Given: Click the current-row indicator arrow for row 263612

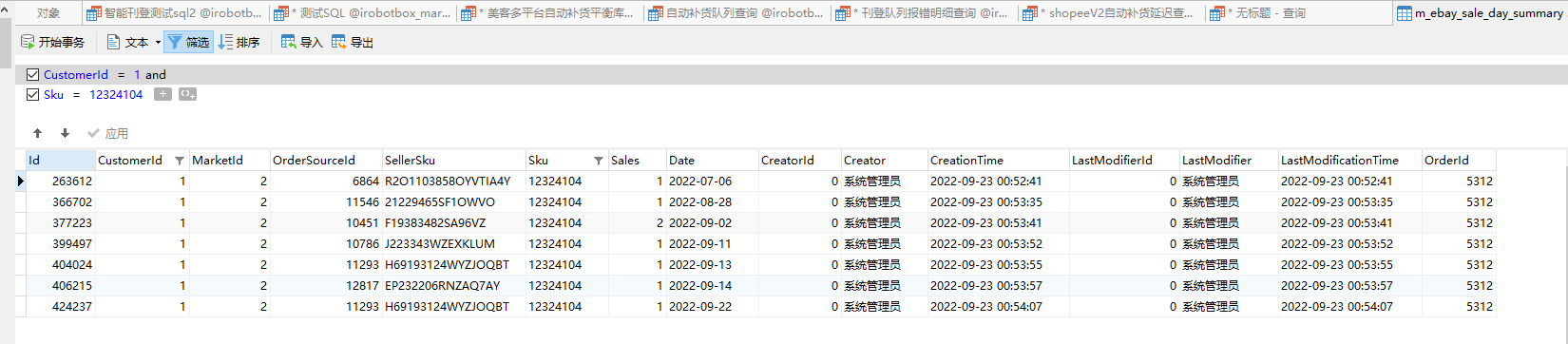Looking at the screenshot, I should (x=20, y=181).
